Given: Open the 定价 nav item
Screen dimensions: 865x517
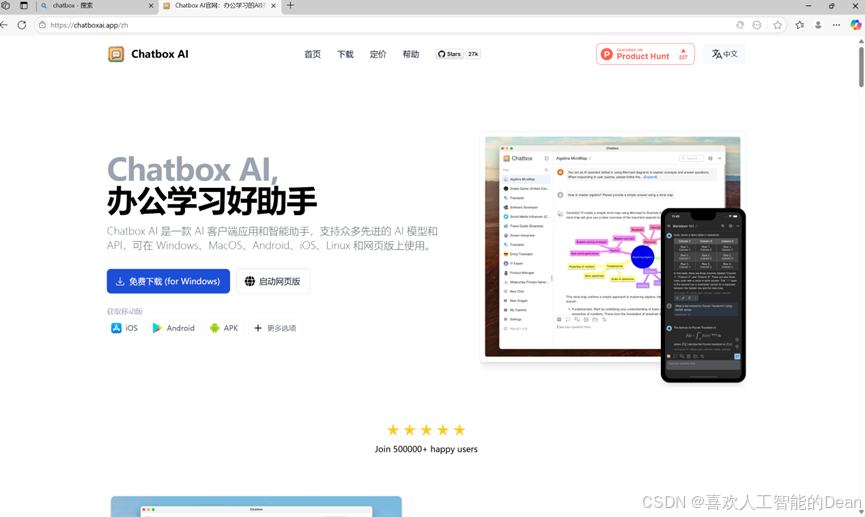Looking at the screenshot, I should [378, 54].
